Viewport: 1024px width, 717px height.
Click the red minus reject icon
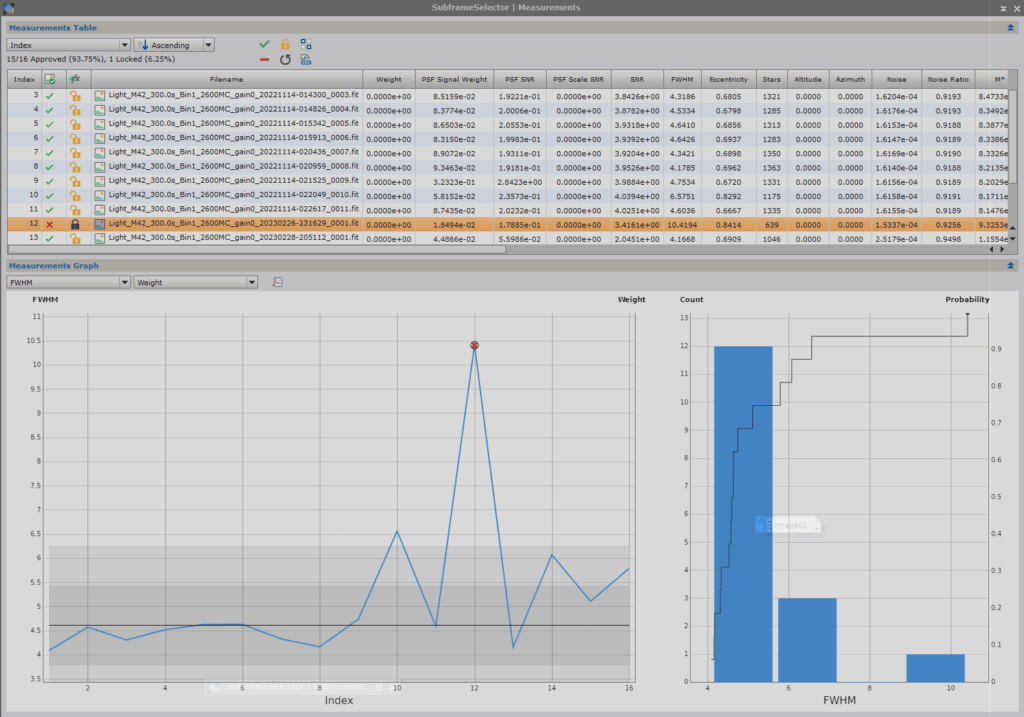[264, 60]
